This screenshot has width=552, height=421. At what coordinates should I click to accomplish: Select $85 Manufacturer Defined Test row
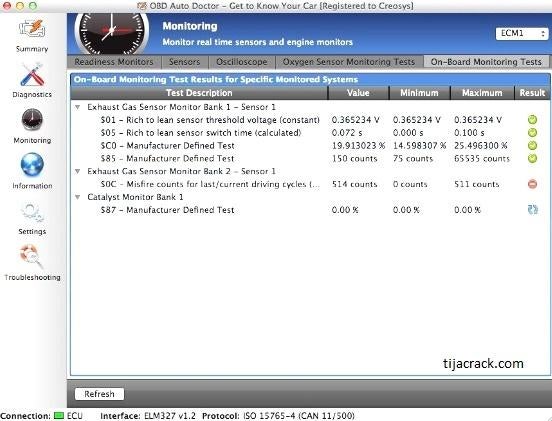point(310,158)
